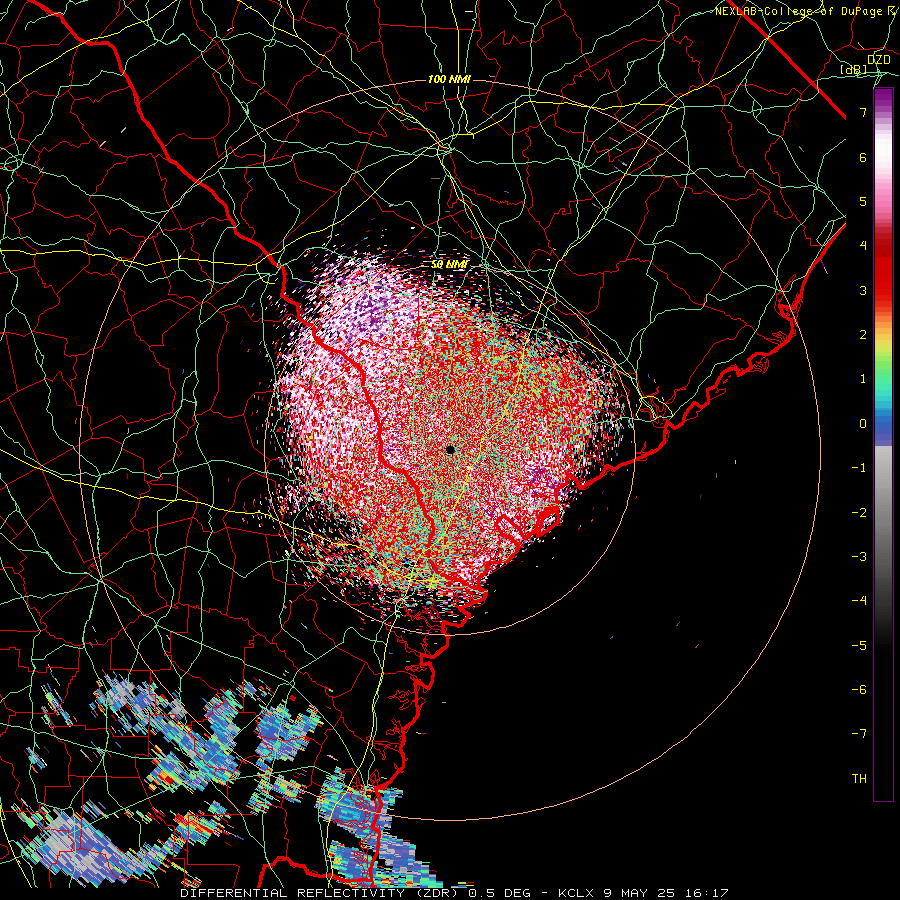
Task: Click the 50 NMI range ring label
Action: [449, 265]
